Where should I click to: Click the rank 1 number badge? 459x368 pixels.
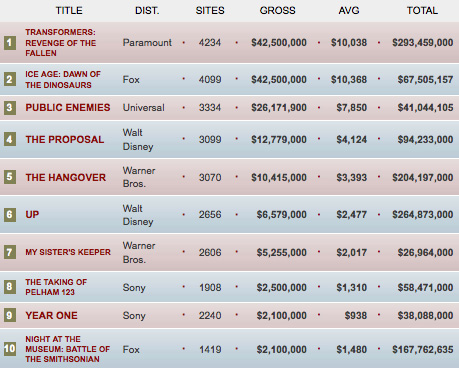[10, 43]
